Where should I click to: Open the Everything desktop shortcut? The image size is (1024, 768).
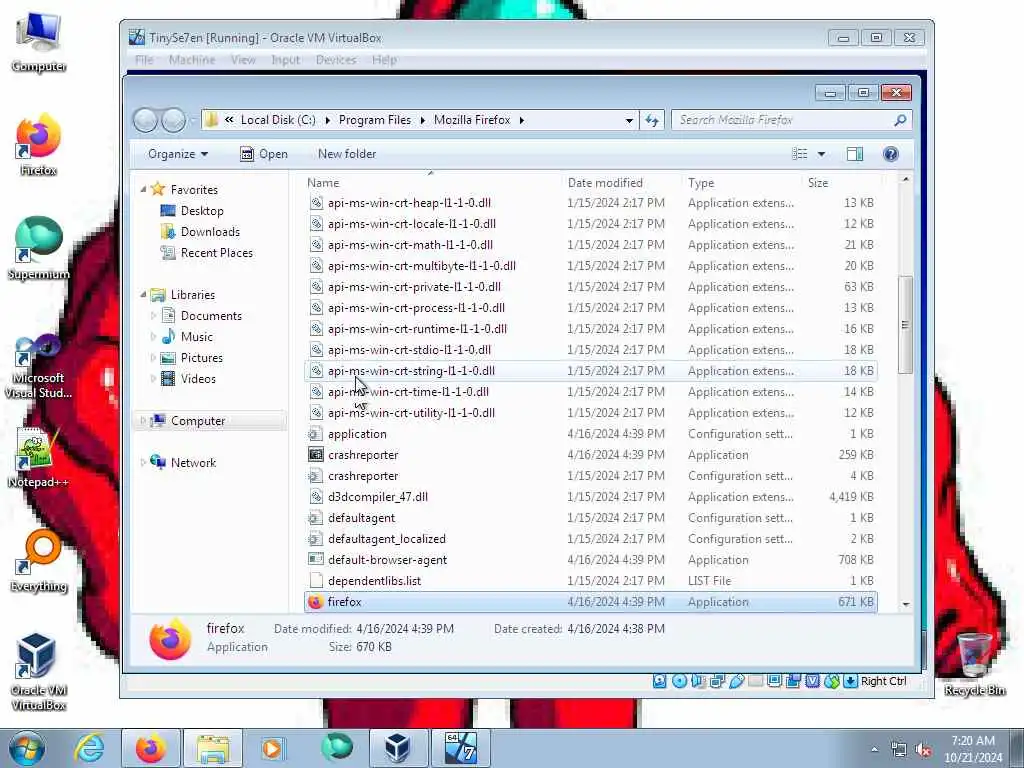39,561
